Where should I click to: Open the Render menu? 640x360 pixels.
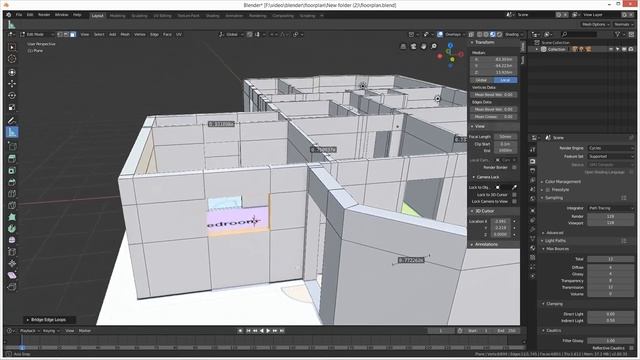pos(44,15)
